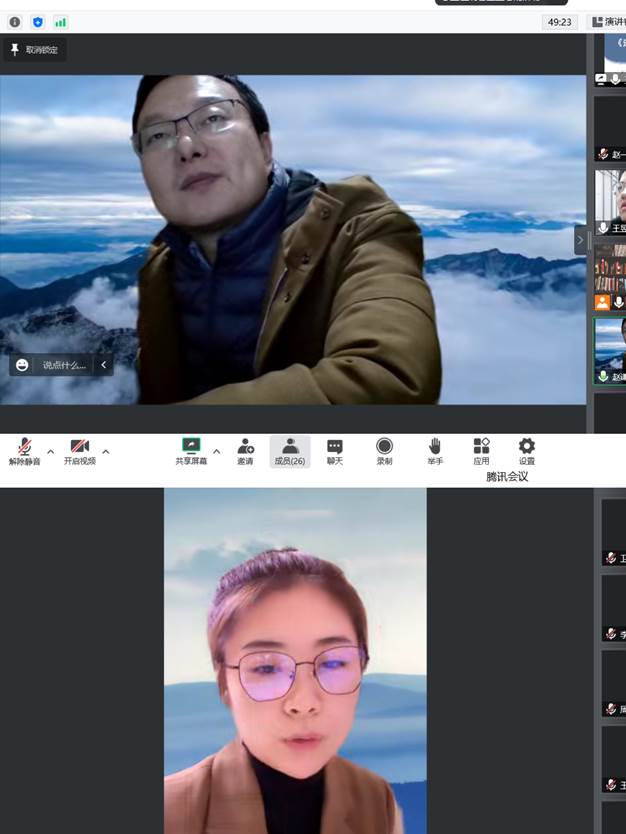
Task: Unpin video with 取消锁定 button
Action: (35, 50)
